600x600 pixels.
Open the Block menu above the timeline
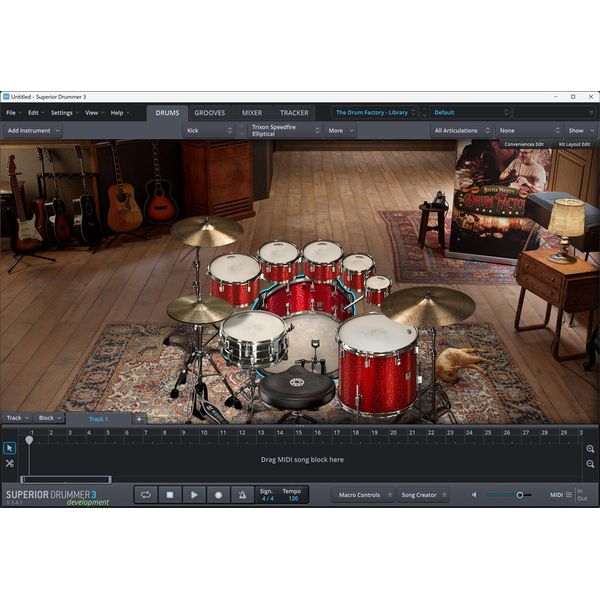(49, 418)
